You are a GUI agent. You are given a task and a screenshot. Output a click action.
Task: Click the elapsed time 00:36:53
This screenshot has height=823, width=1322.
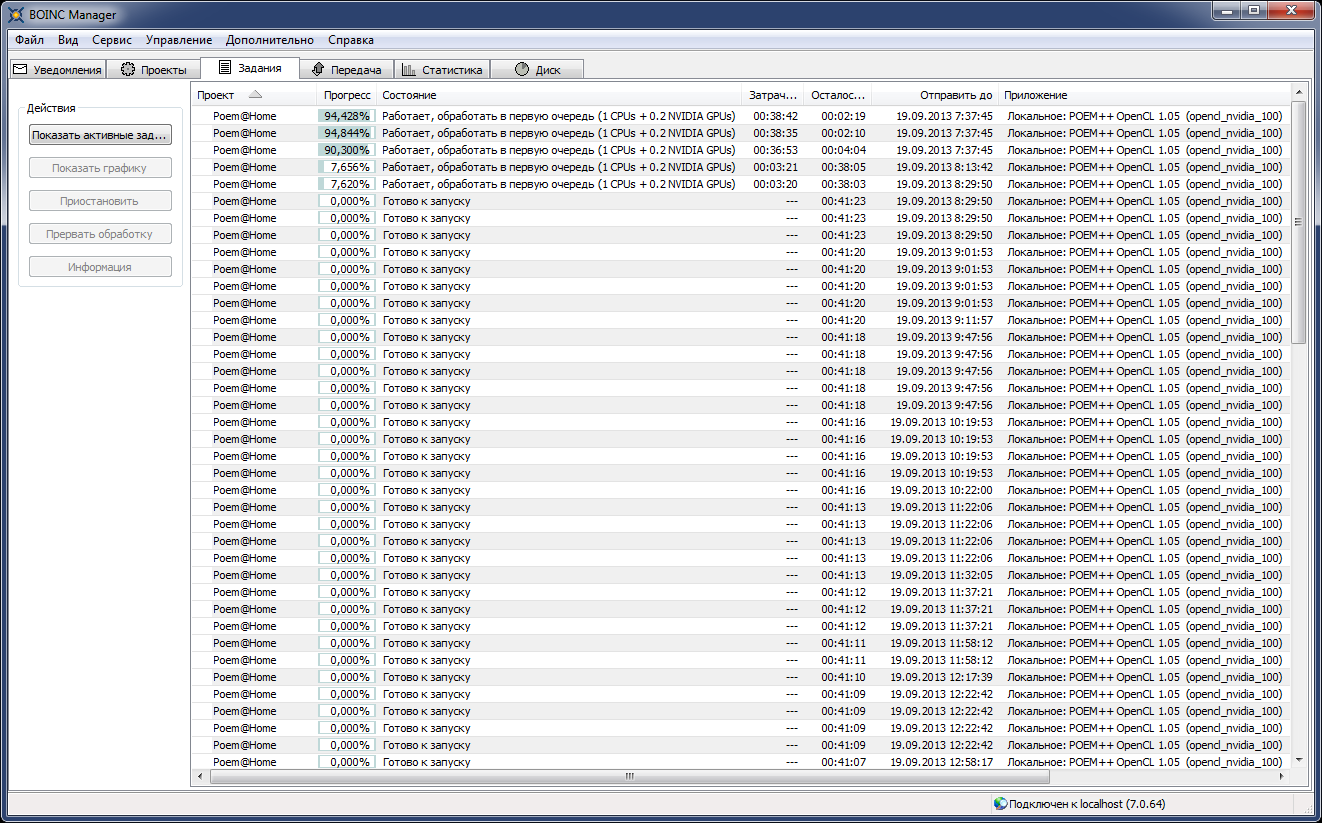pyautogui.click(x=775, y=150)
